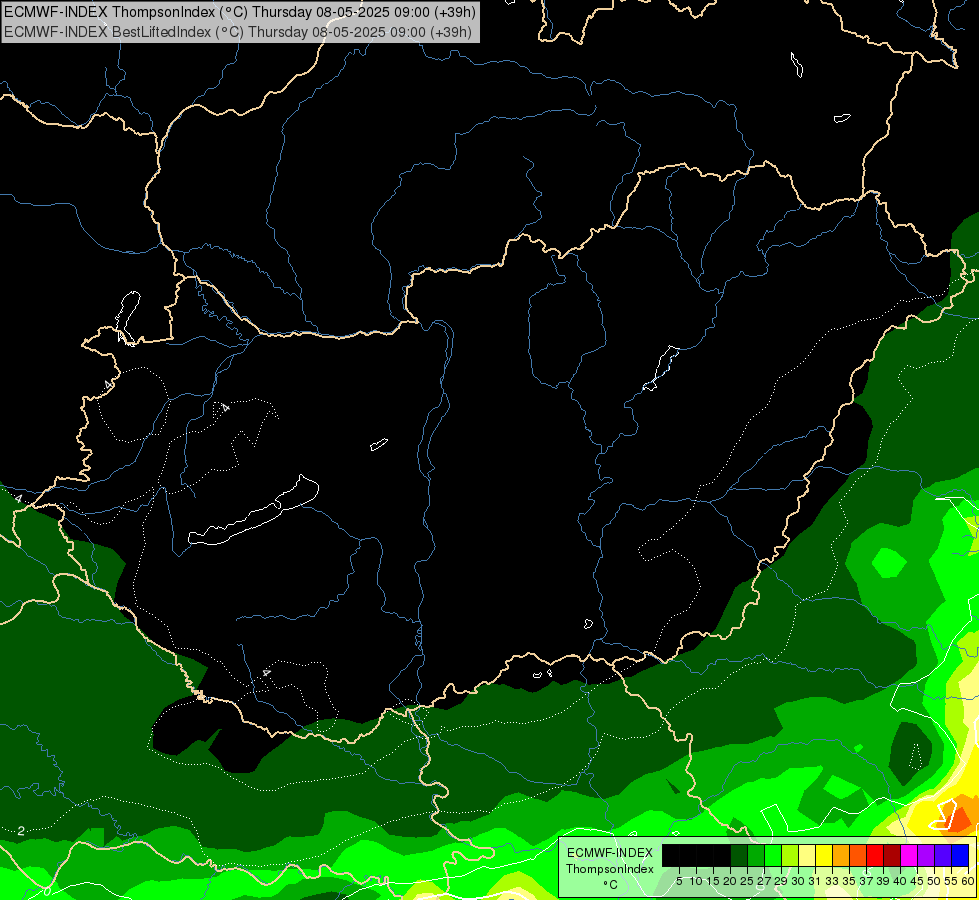The image size is (979, 900).
Task: Click legend scale value 33
Action: click(833, 881)
